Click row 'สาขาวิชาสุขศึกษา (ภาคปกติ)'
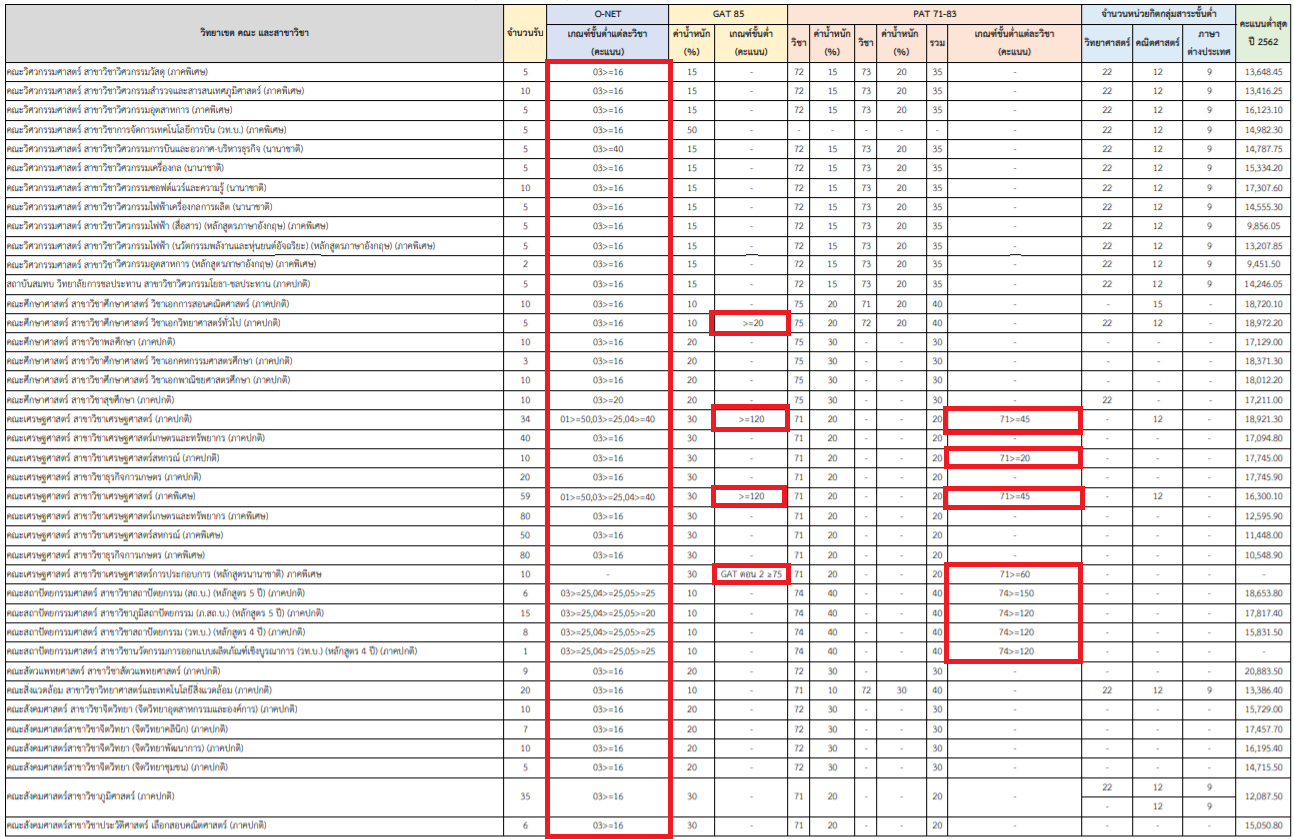Viewport: 1294px width, 839px height. pos(646,399)
